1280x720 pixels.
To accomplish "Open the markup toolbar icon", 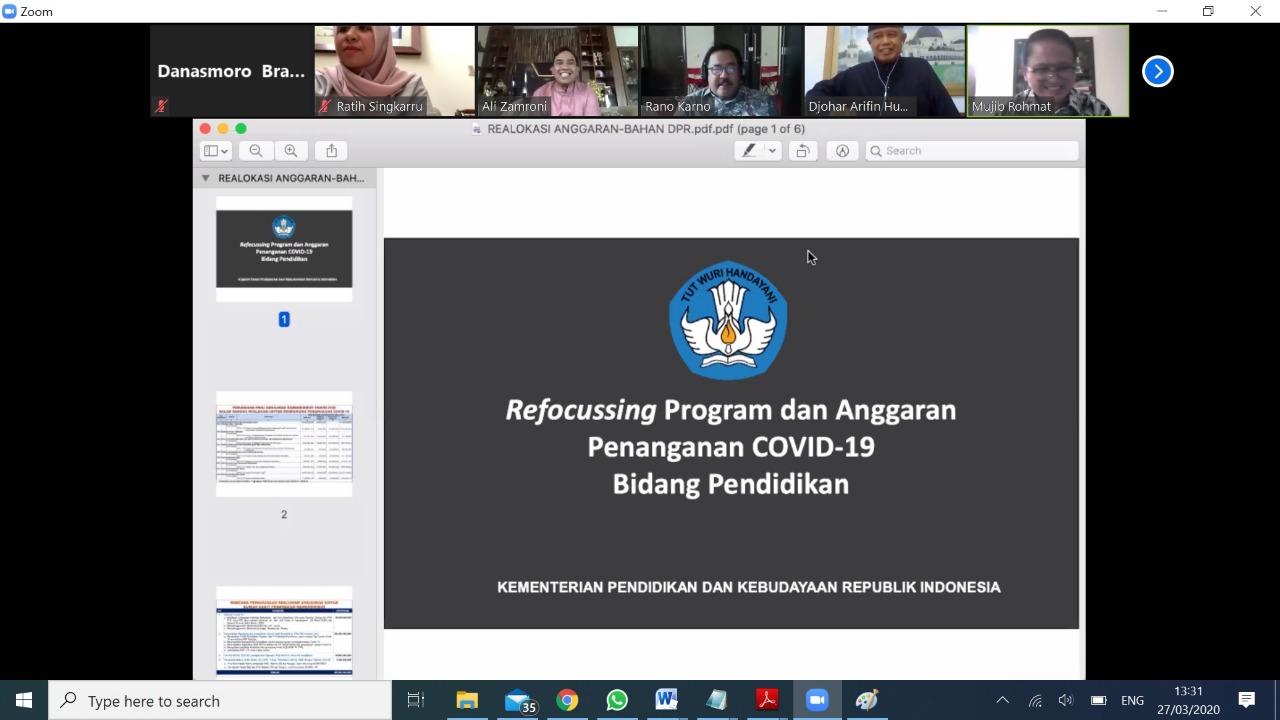I will pyautogui.click(x=842, y=151).
